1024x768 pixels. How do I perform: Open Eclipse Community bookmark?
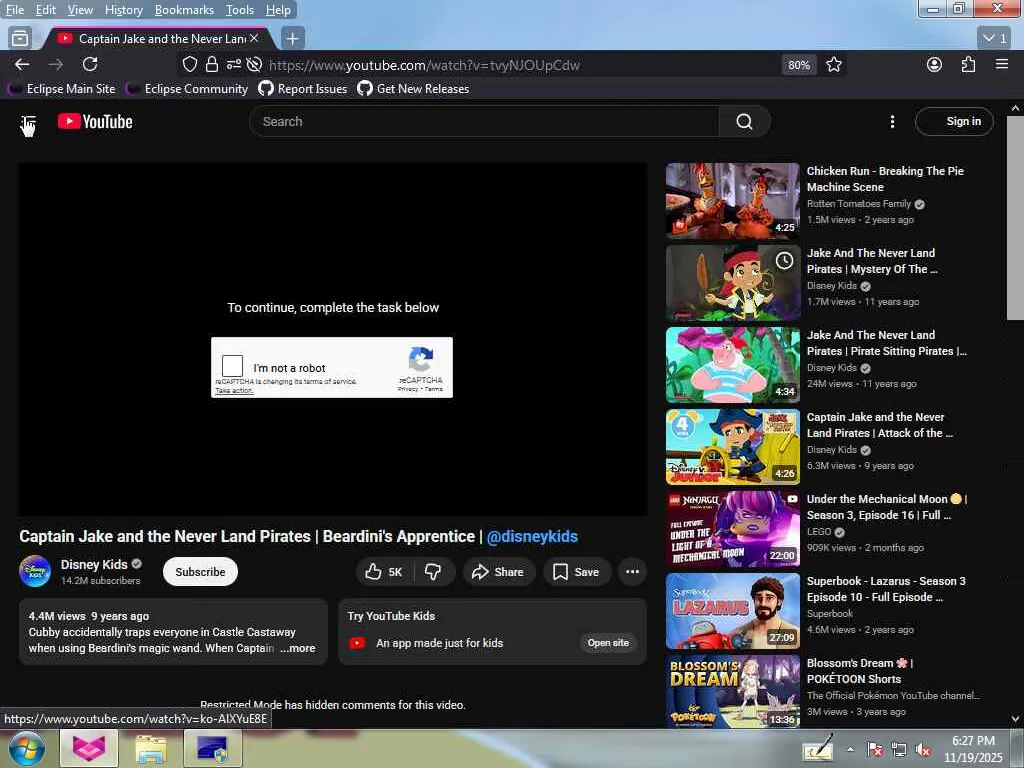pyautogui.click(x=187, y=89)
